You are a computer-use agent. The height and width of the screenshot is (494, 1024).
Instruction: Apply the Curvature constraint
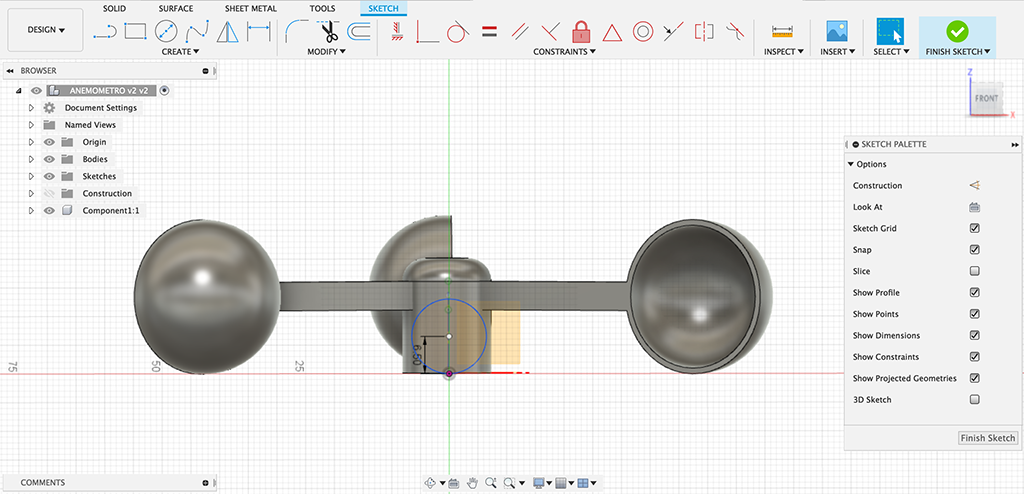pyautogui.click(x=735, y=31)
